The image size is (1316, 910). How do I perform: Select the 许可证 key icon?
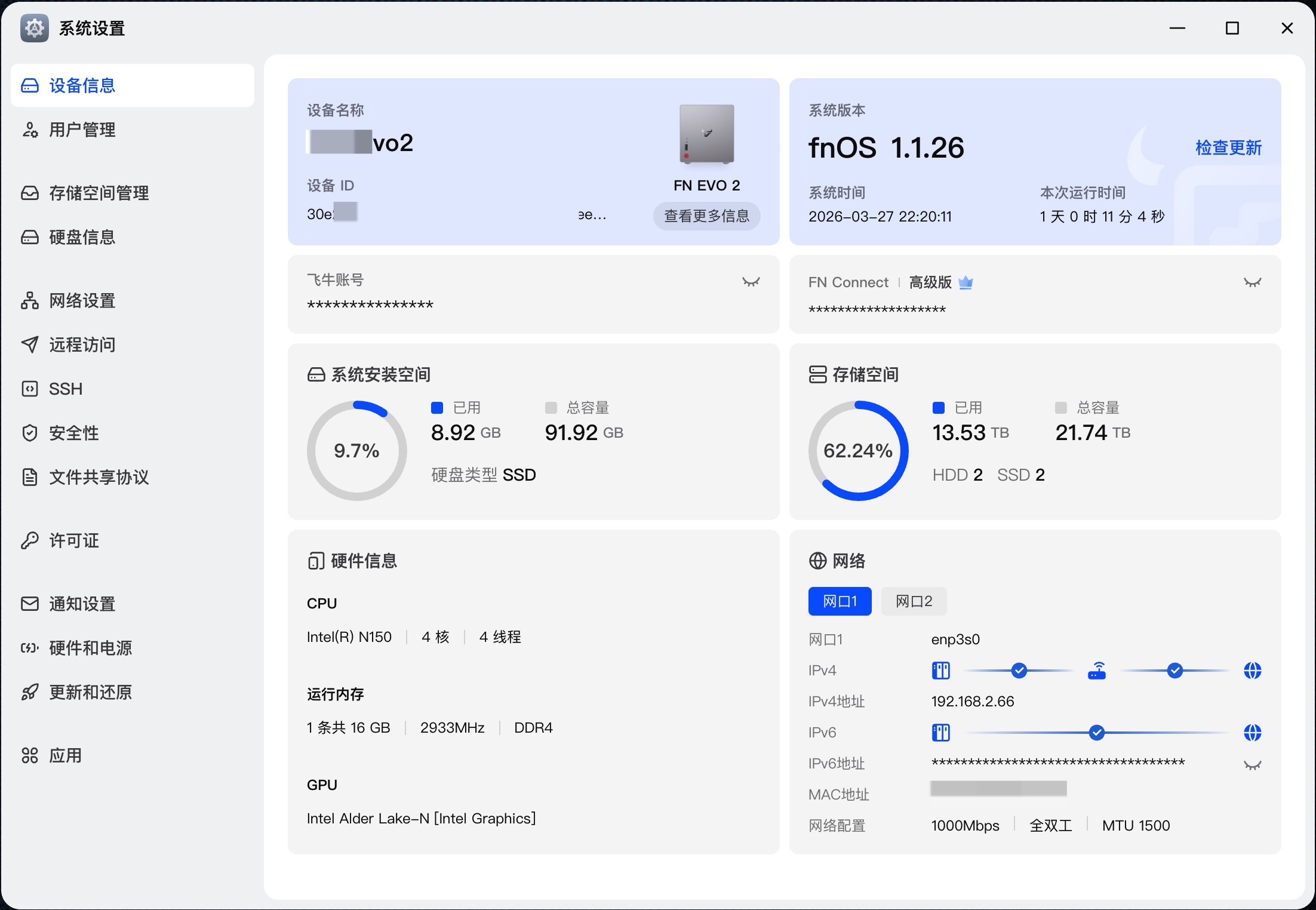click(x=30, y=540)
